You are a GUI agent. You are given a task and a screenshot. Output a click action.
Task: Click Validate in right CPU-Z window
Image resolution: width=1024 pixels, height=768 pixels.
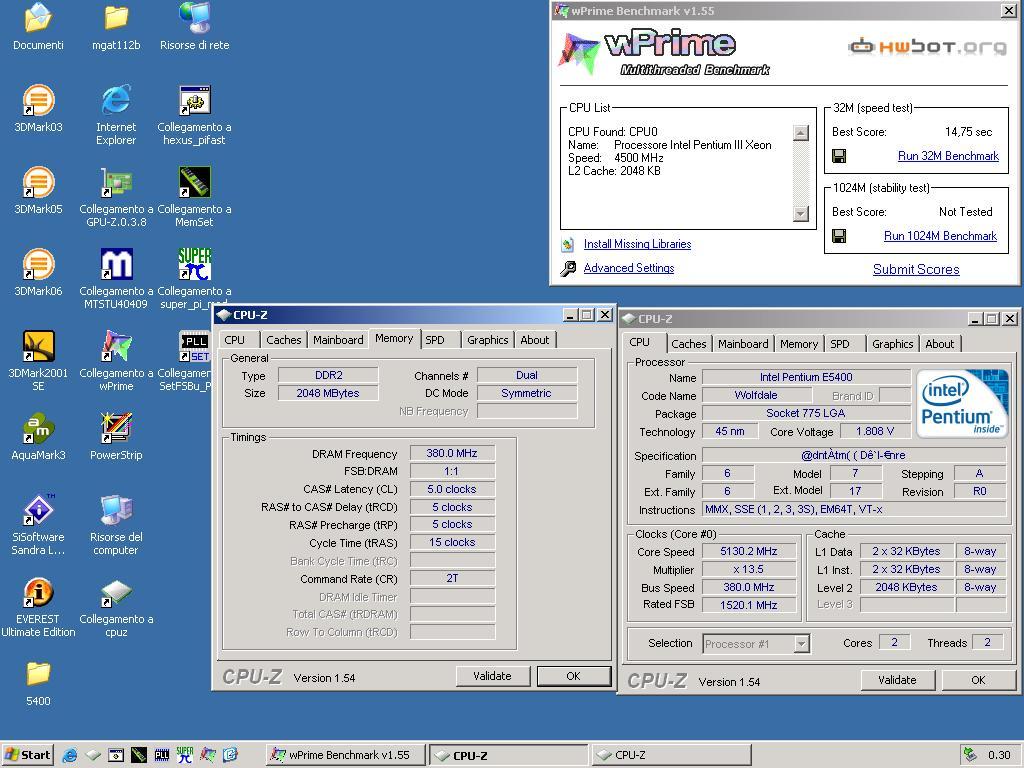click(x=897, y=680)
